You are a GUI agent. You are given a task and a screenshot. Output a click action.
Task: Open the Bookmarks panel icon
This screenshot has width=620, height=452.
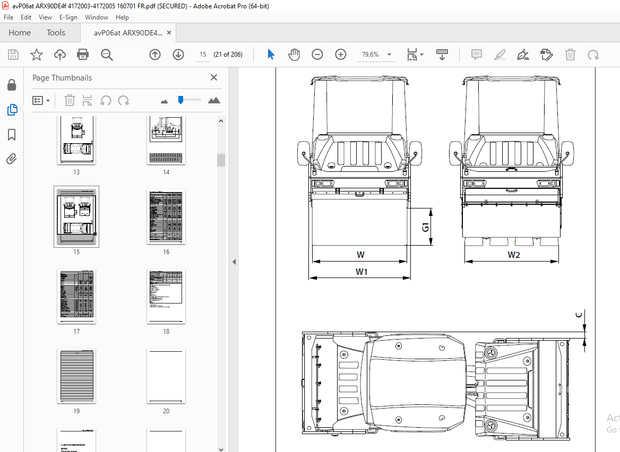coord(12,134)
